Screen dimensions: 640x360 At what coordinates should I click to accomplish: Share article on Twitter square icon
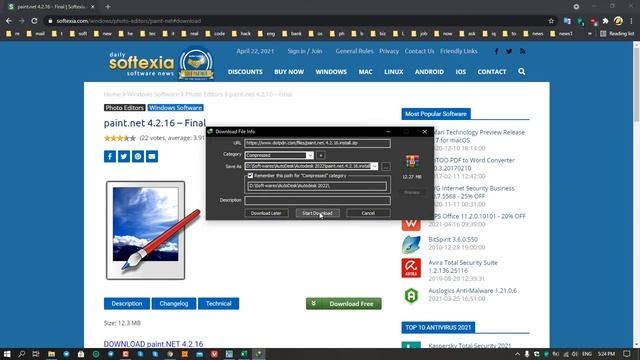click(124, 156)
